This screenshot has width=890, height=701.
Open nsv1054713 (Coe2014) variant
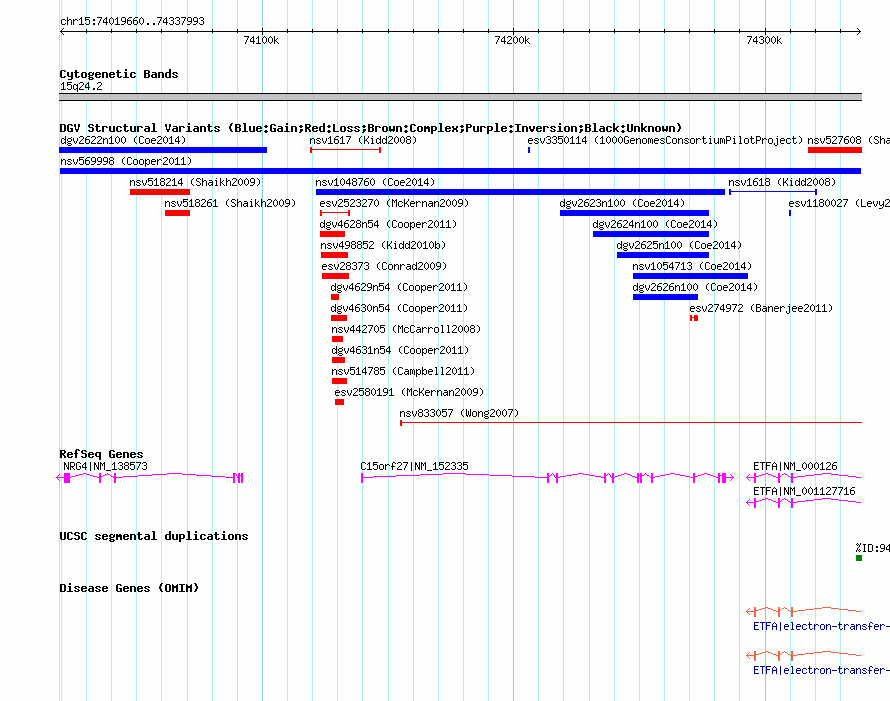coord(692,266)
